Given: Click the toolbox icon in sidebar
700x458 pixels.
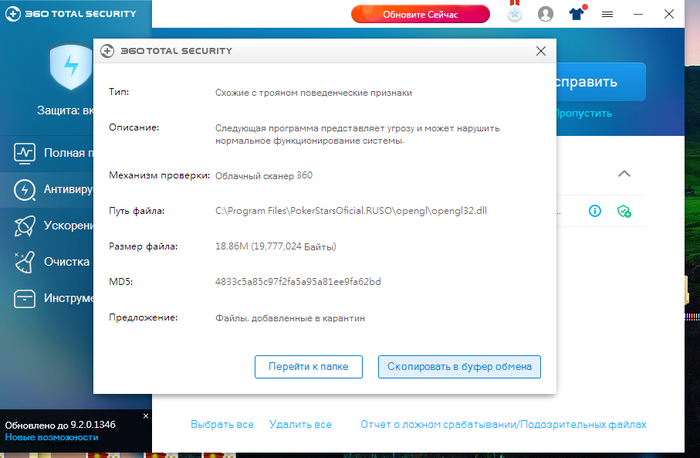Looking at the screenshot, I should pos(25,299).
